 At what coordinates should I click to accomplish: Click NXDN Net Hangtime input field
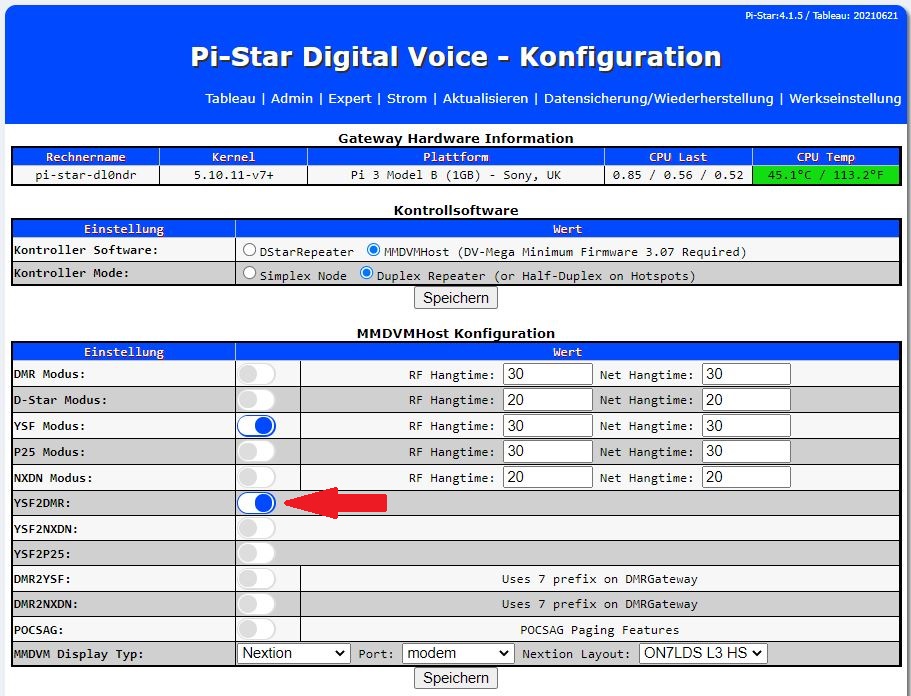click(746, 478)
